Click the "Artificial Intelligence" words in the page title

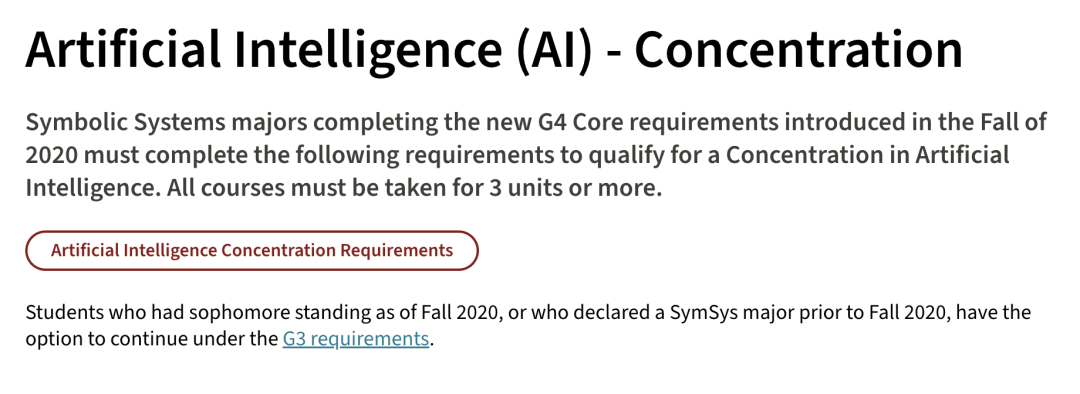[x=264, y=50]
